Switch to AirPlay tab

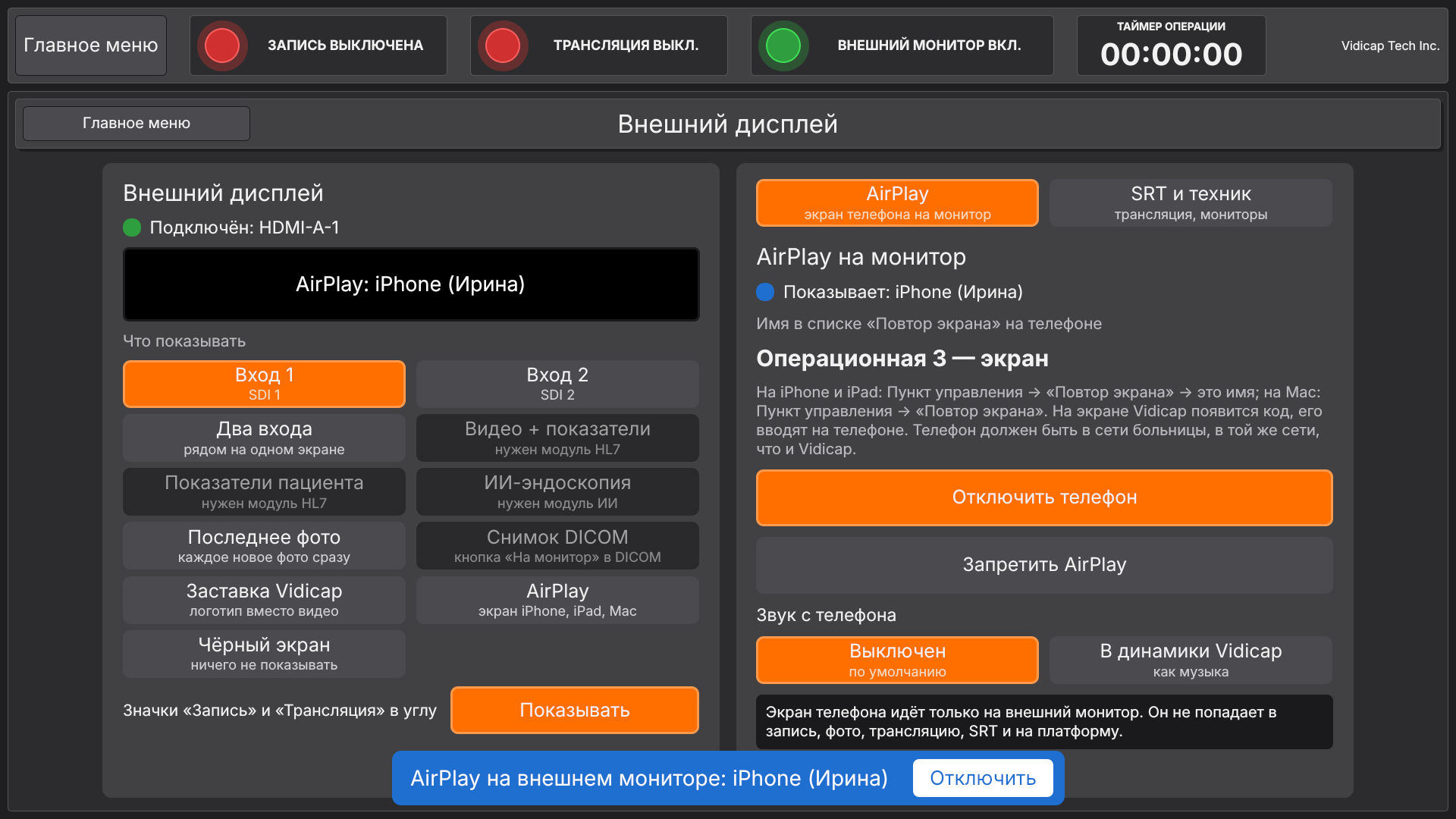[897, 202]
